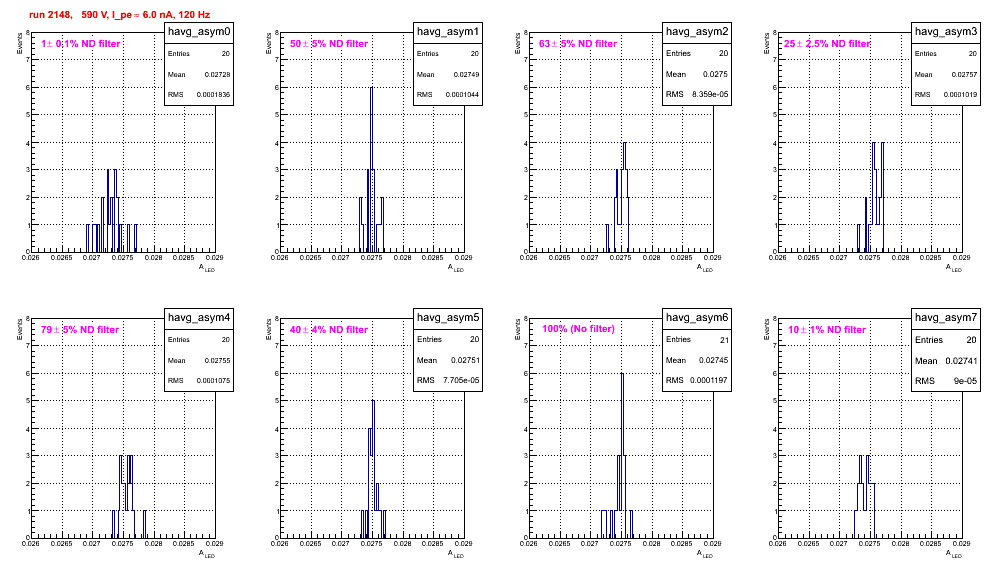Viewport: 996px width, 572px height.
Task: Click the '40± 4% ND filter' label
Action: [329, 329]
